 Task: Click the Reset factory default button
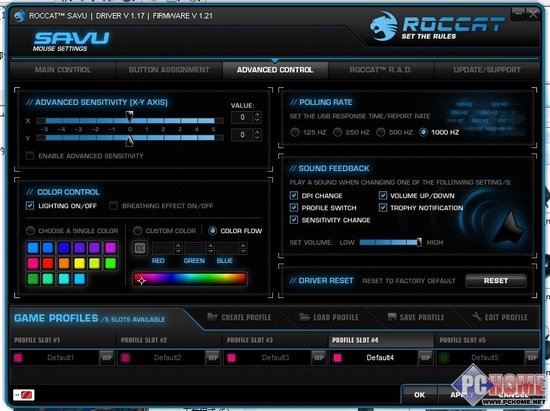[496, 281]
